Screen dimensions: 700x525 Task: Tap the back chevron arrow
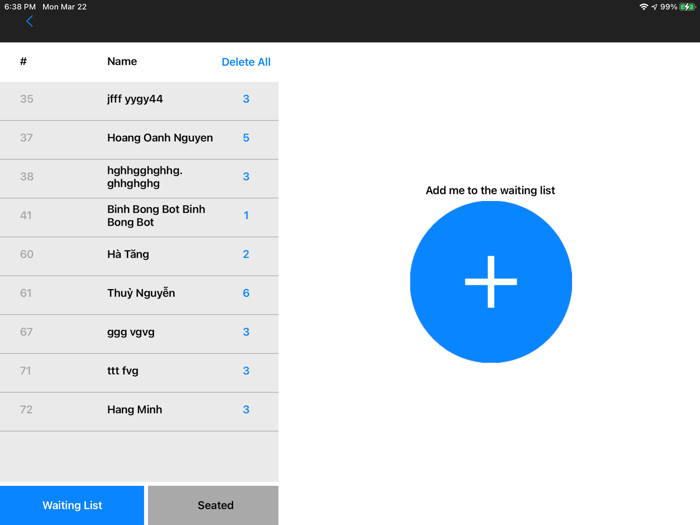click(x=29, y=21)
